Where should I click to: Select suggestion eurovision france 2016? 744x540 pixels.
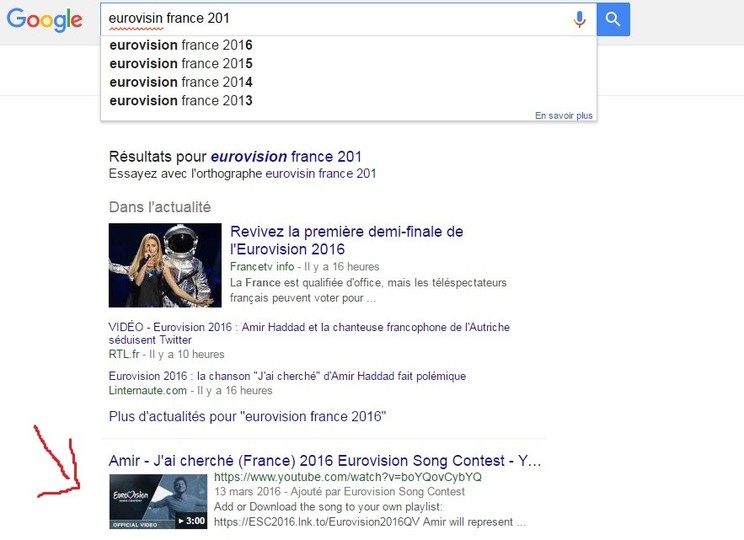pos(181,45)
